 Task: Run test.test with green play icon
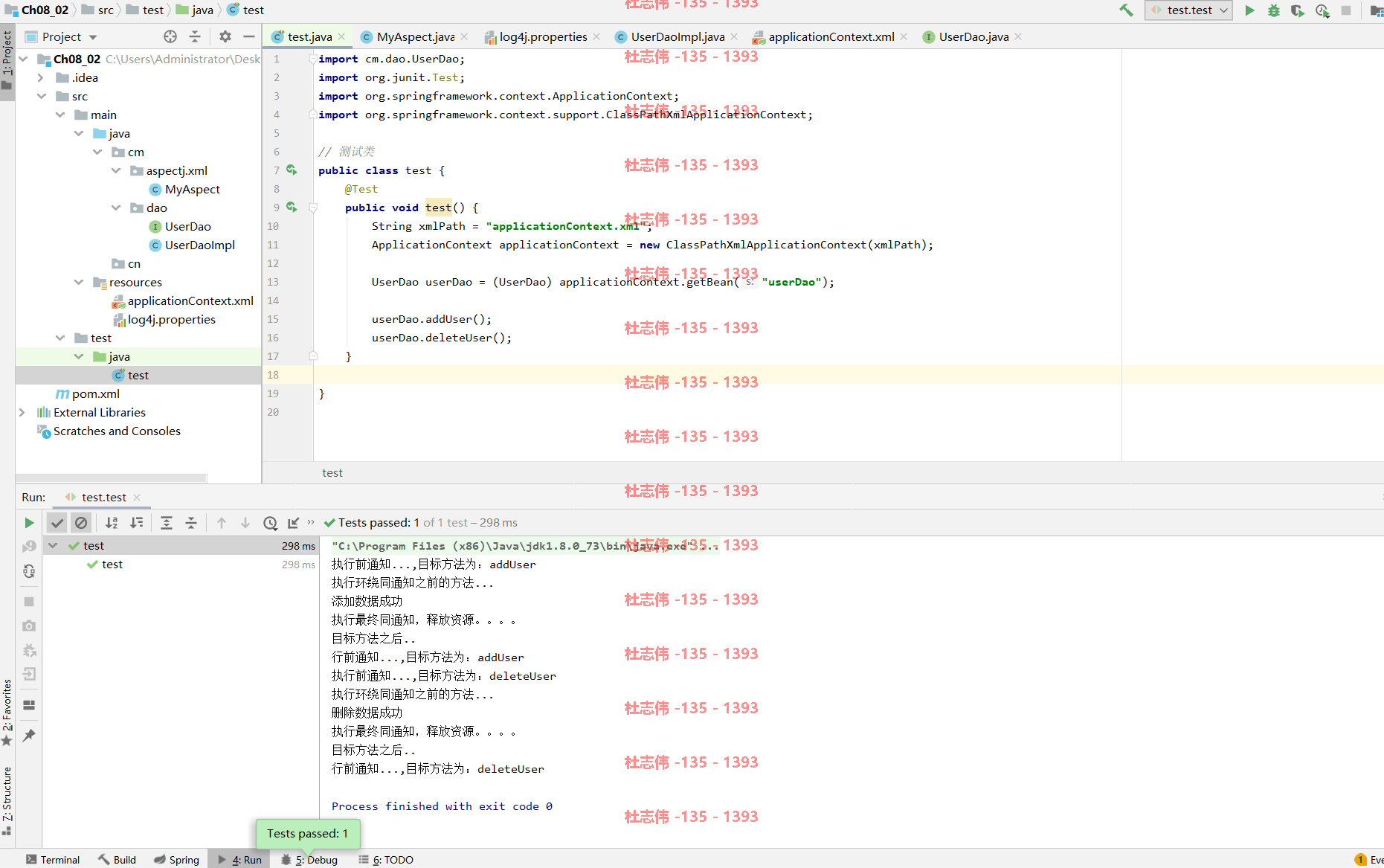pyautogui.click(x=1250, y=10)
